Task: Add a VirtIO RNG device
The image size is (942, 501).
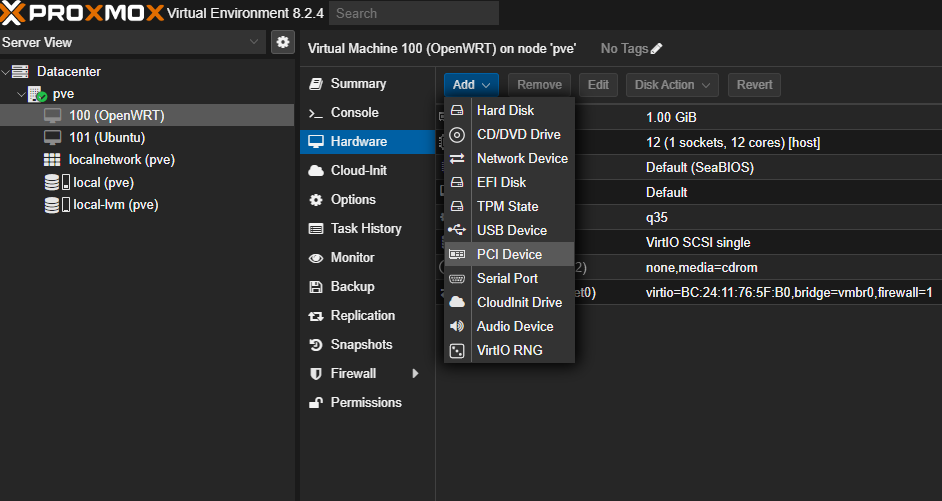Action: click(x=509, y=350)
